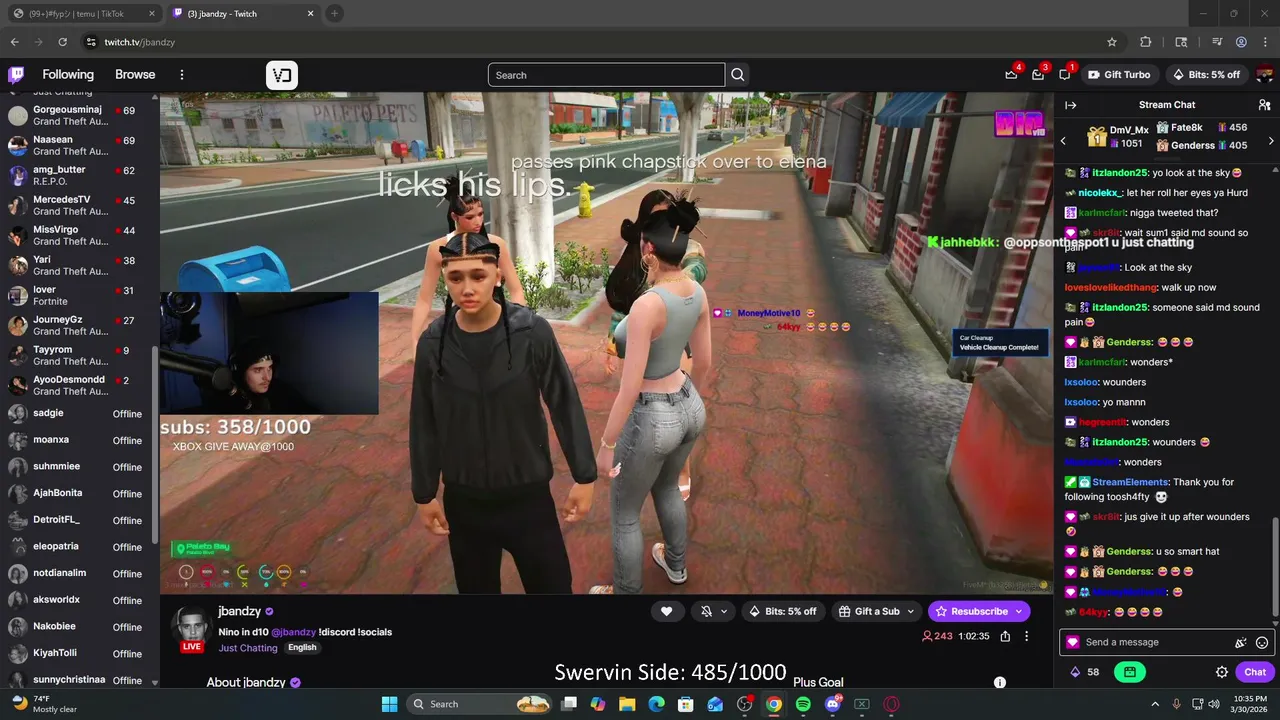Open Naasean channel in sidebar

pos(78,145)
